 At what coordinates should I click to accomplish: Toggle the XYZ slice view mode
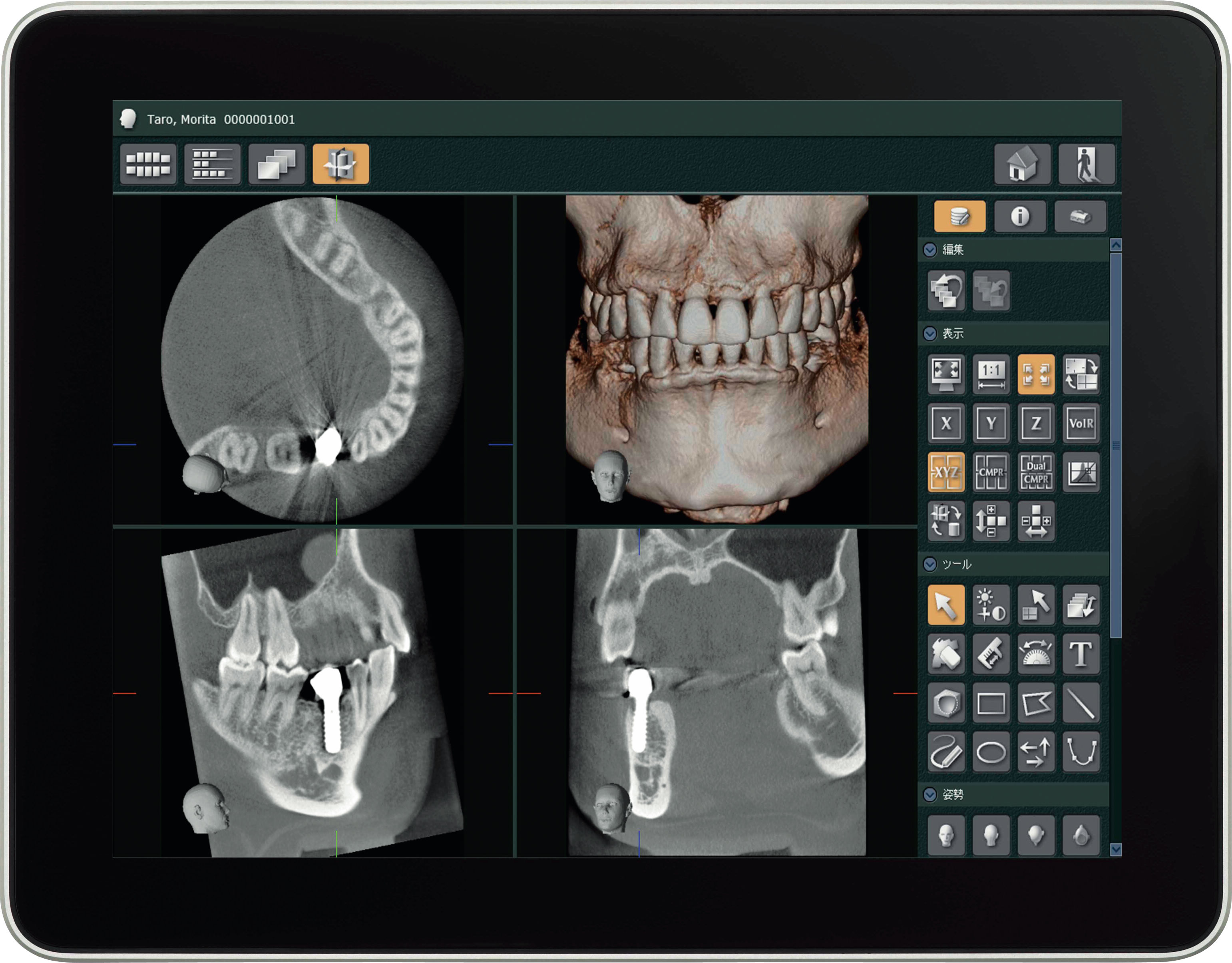tap(946, 472)
